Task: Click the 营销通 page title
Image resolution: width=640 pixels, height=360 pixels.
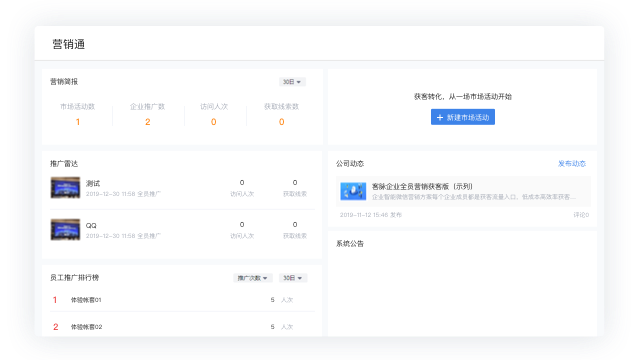Action: 69,44
